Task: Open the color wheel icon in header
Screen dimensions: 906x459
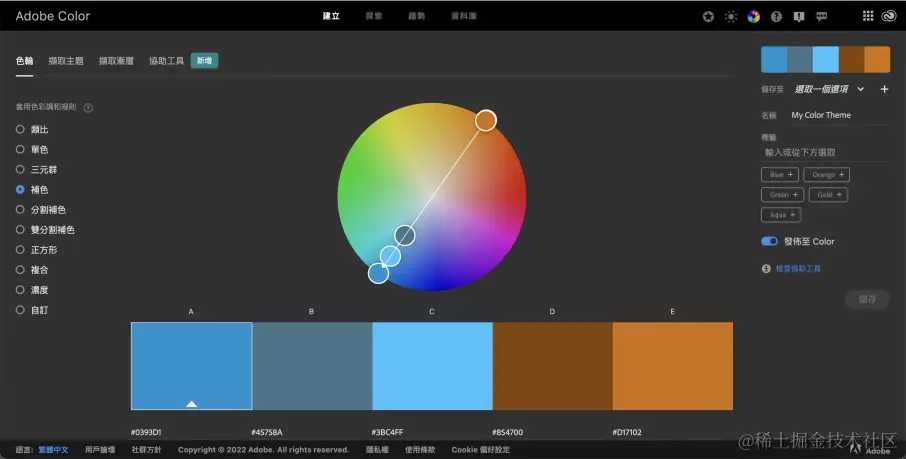Action: (x=753, y=17)
